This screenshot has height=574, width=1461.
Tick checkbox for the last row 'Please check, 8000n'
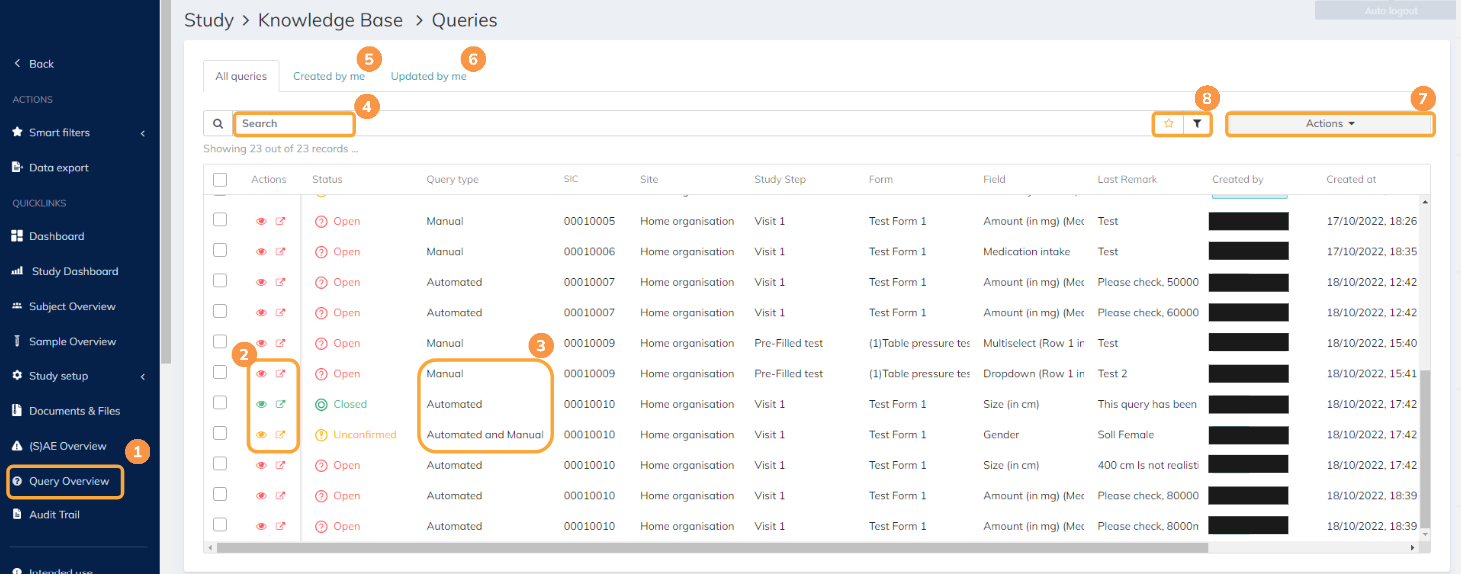pos(220,525)
